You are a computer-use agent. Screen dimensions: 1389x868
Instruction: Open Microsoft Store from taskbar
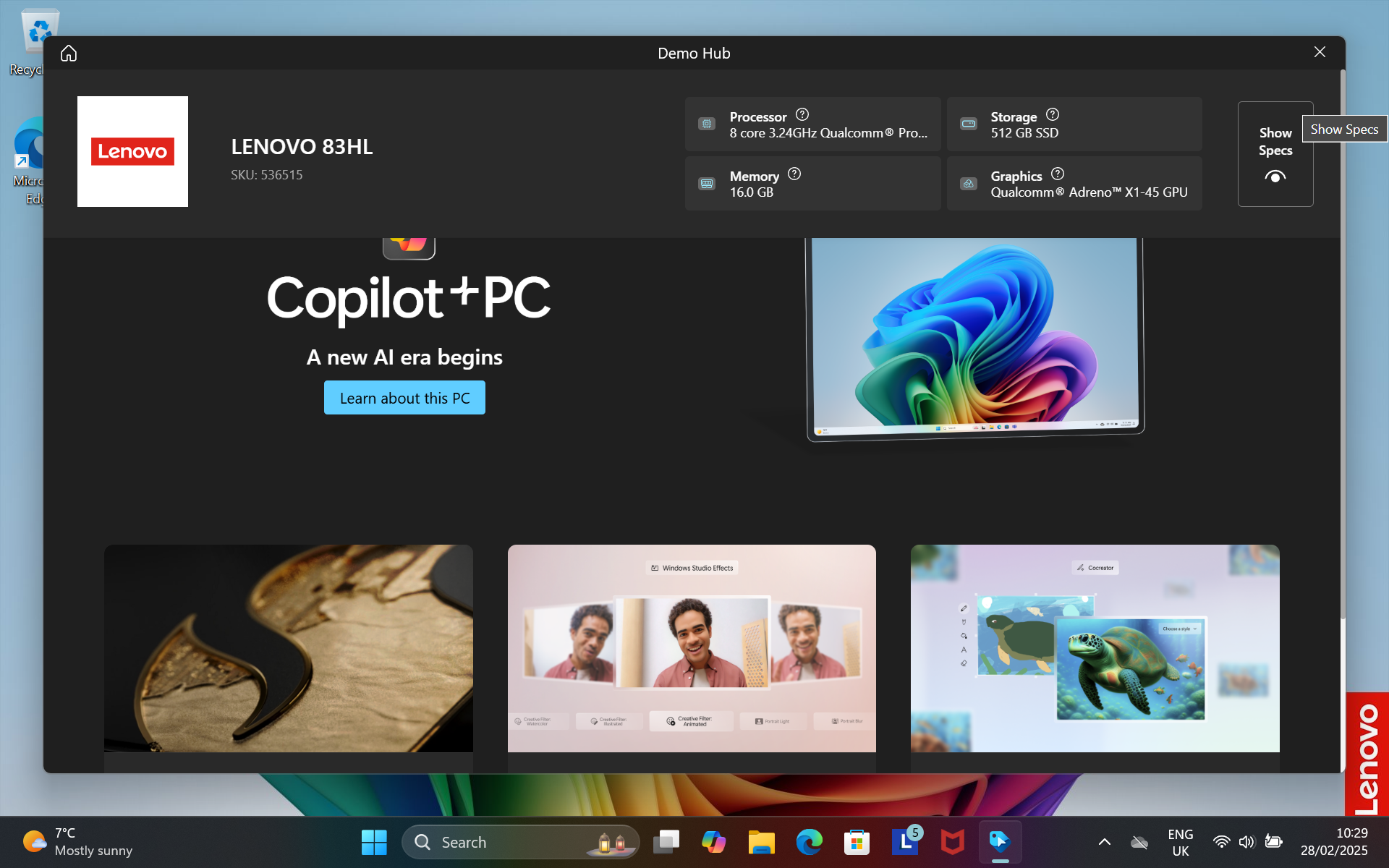pyautogui.click(x=857, y=842)
